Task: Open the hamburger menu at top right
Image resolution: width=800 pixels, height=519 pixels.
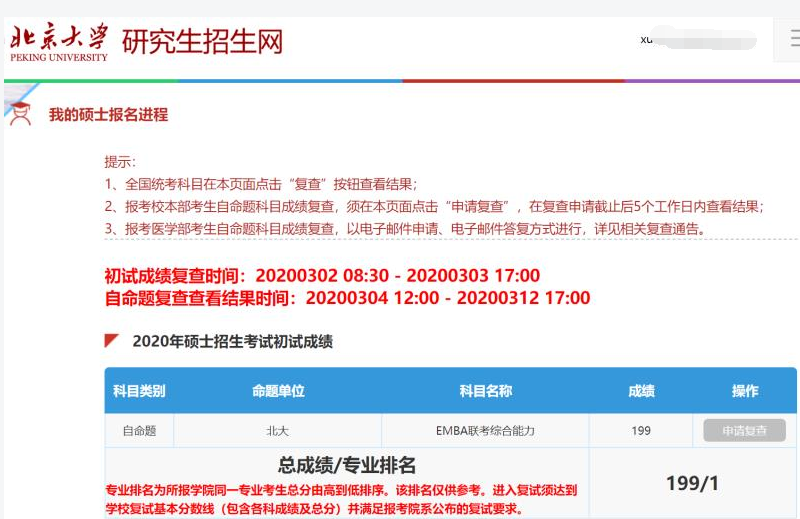Action: click(794, 39)
